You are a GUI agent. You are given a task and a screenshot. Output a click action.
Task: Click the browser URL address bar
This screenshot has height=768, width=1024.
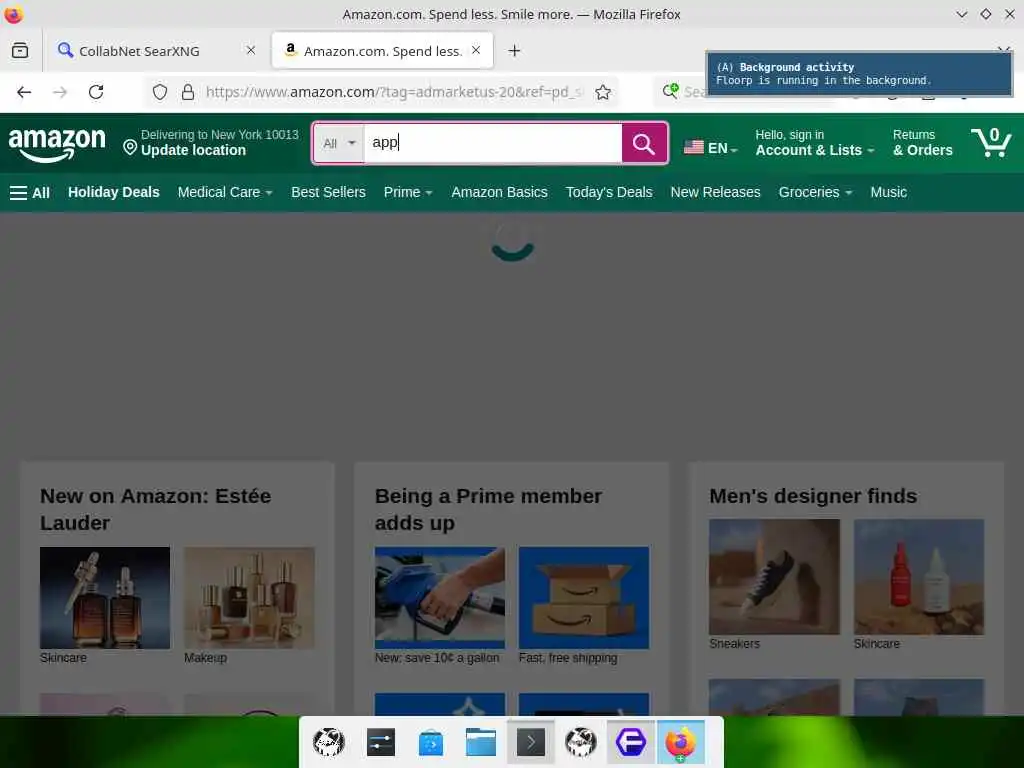394,92
